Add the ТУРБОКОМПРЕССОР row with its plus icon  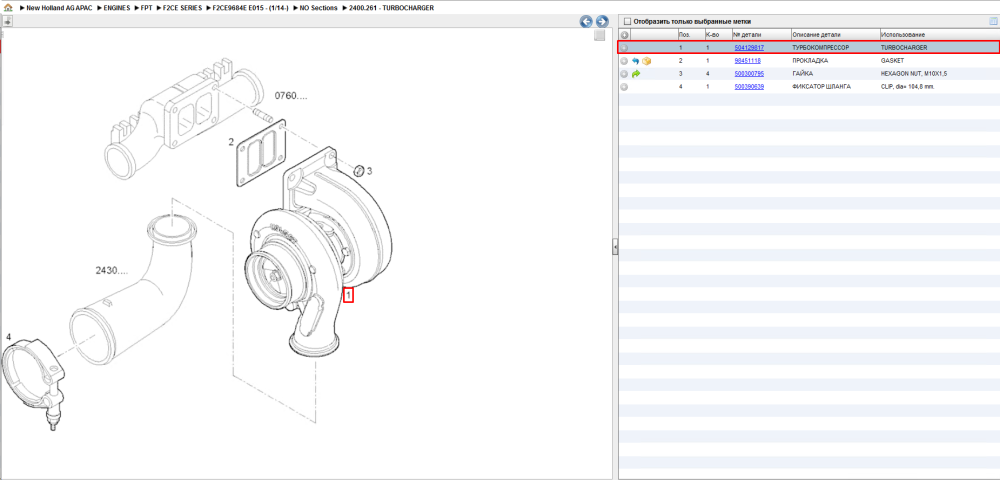coord(624,48)
